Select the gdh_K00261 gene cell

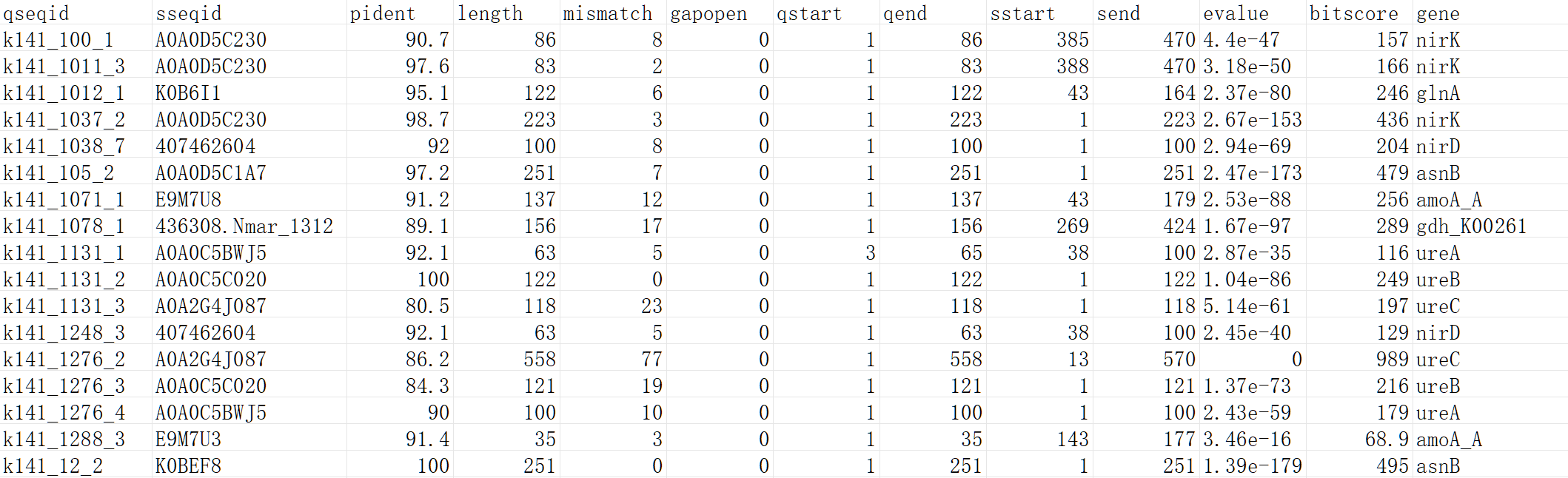[x=1490, y=226]
